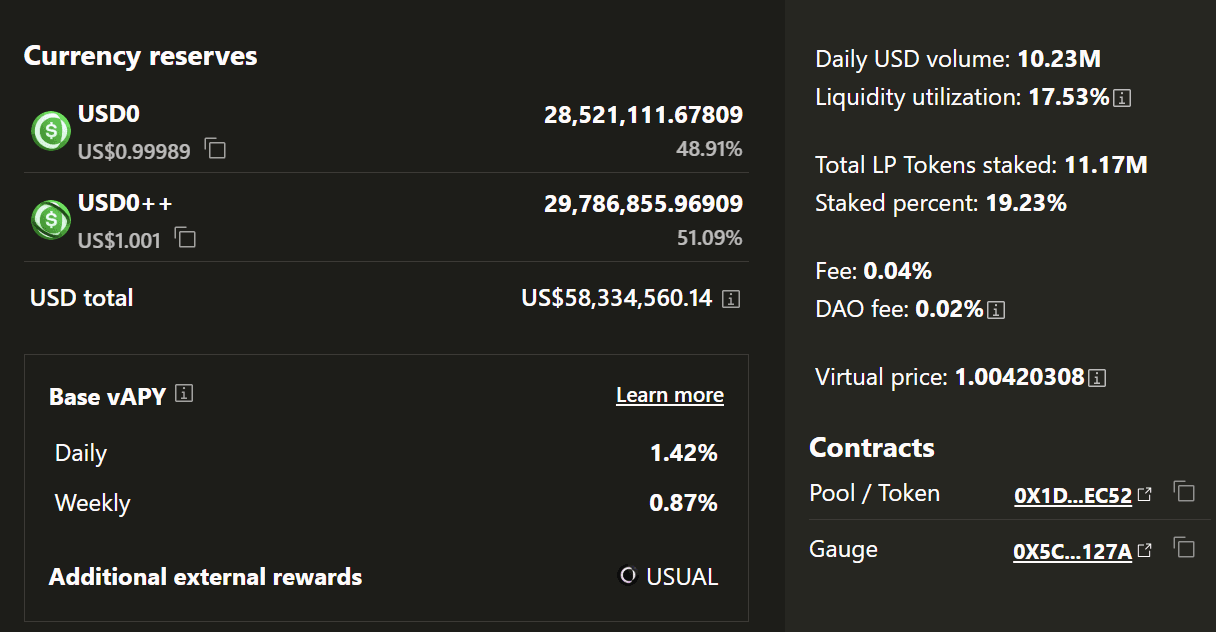Show Liquidity utilization info icon
Viewport: 1216px width, 632px height.
(1122, 98)
